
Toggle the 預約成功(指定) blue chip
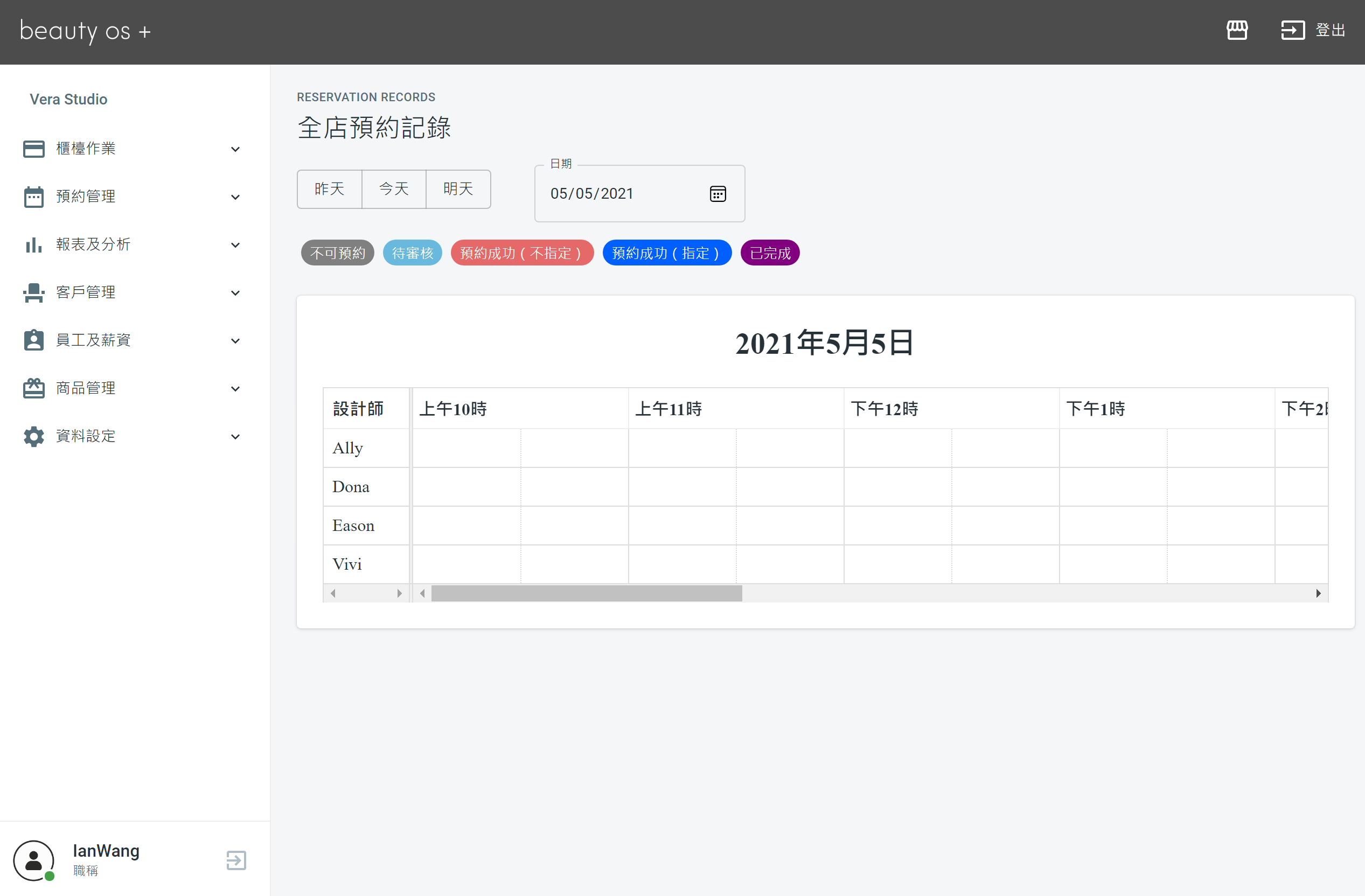click(x=666, y=253)
